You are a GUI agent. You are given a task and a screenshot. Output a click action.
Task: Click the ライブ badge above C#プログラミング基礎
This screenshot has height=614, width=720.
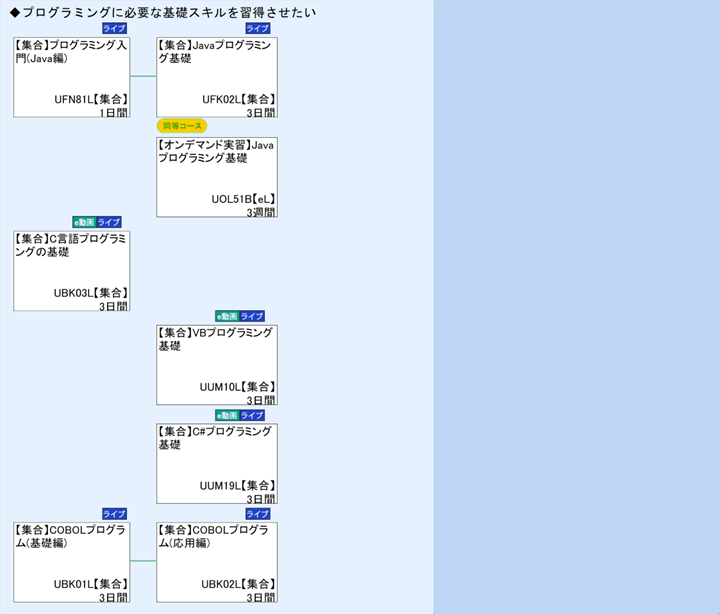point(252,415)
